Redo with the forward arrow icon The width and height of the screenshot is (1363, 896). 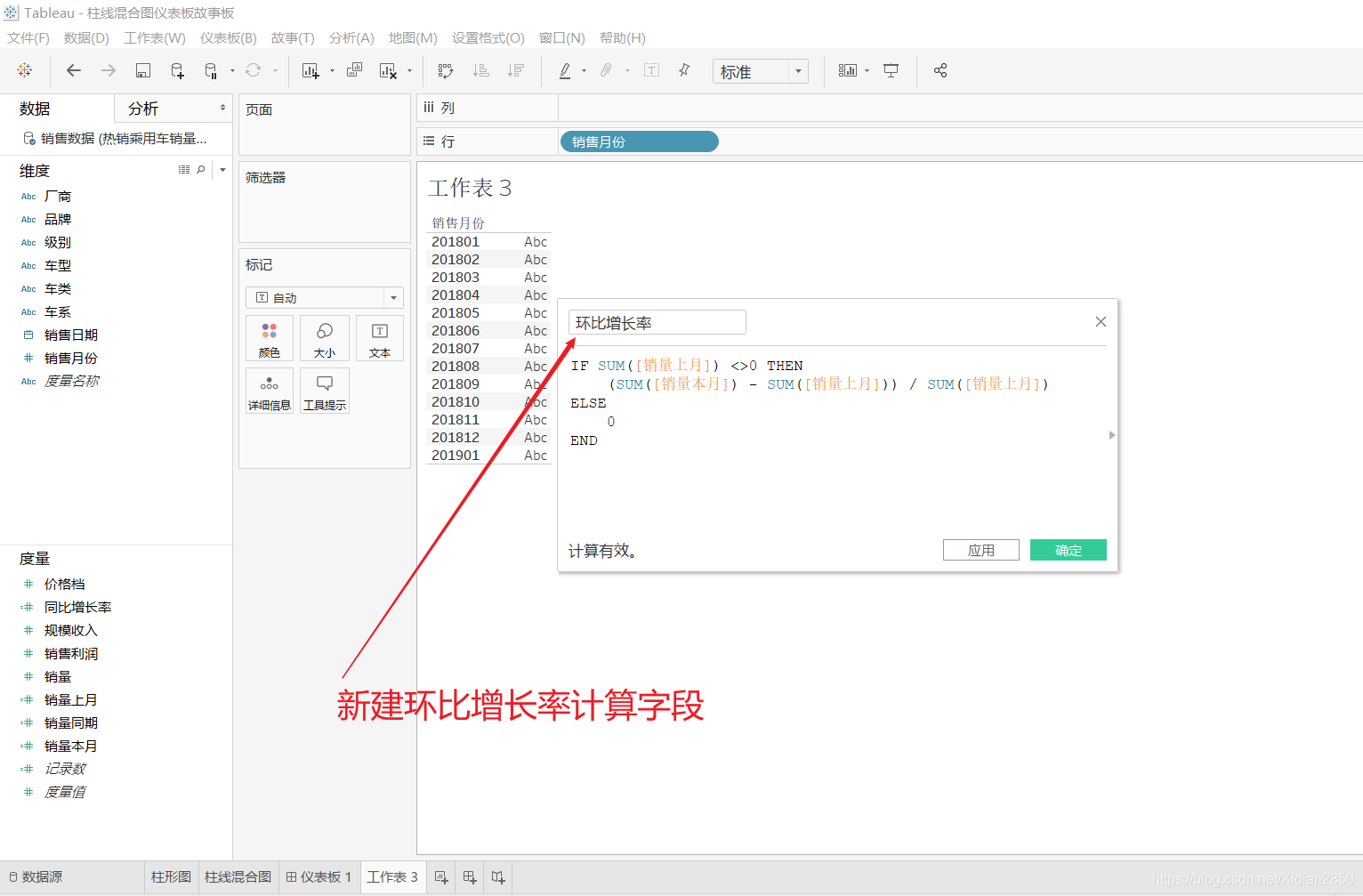109,70
